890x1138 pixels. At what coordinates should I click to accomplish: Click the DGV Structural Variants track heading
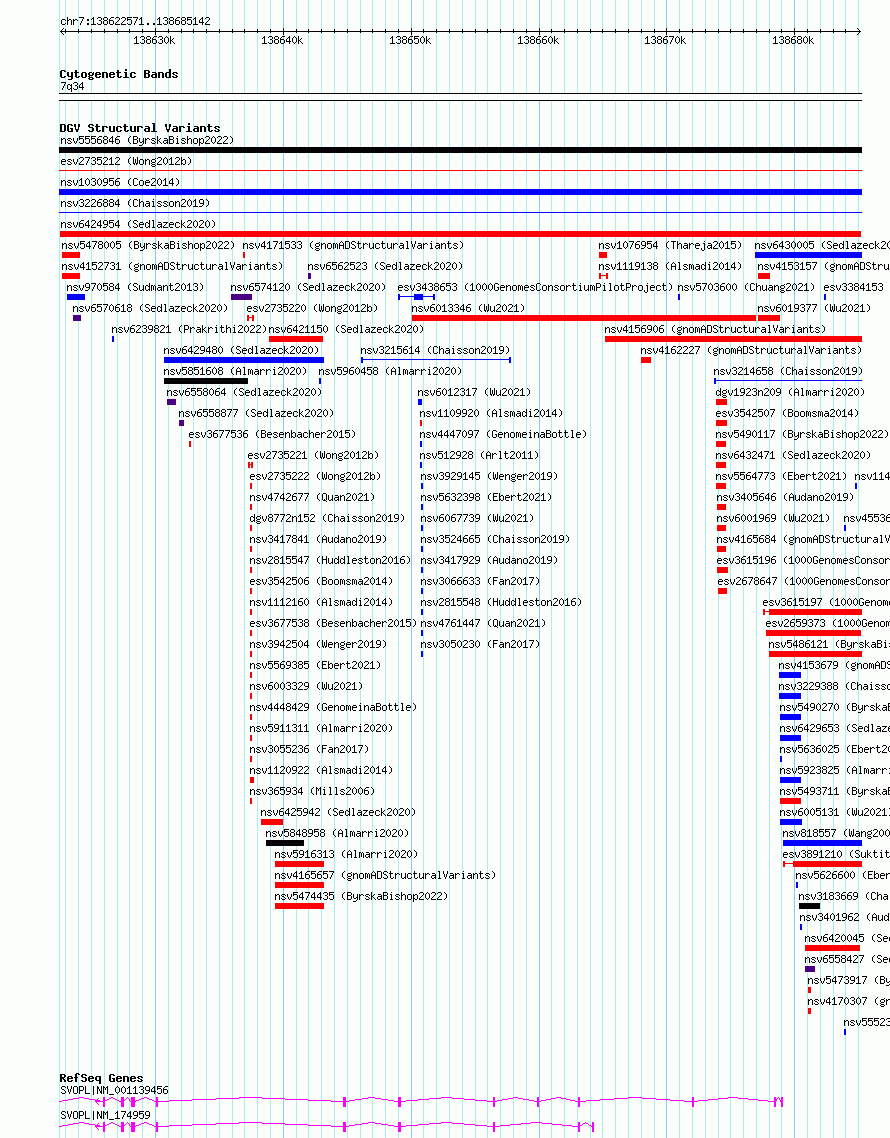(139, 128)
